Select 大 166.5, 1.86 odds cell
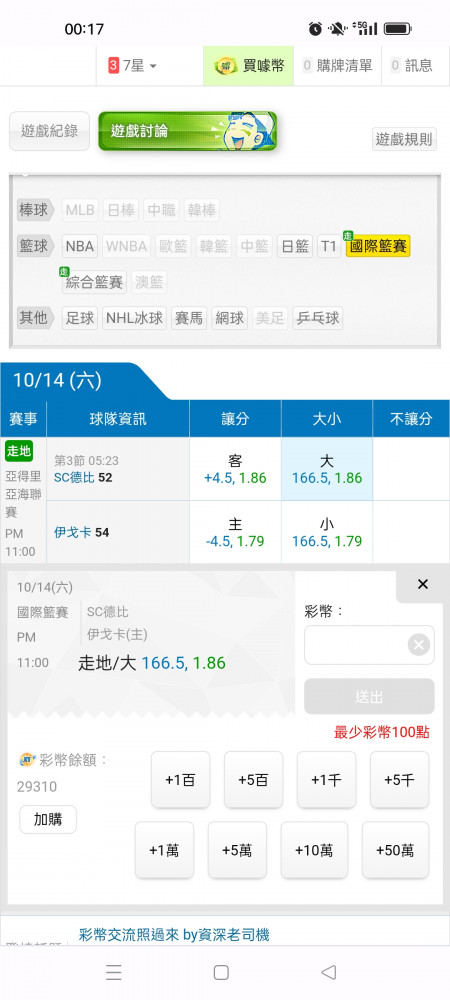This screenshot has height=1000, width=450. (x=327, y=469)
